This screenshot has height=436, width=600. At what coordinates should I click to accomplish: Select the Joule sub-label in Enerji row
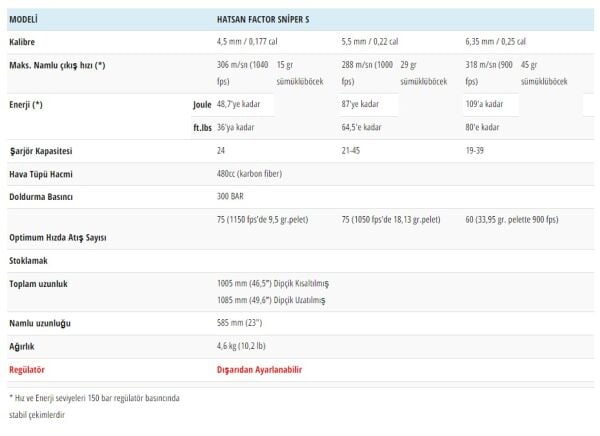click(202, 104)
